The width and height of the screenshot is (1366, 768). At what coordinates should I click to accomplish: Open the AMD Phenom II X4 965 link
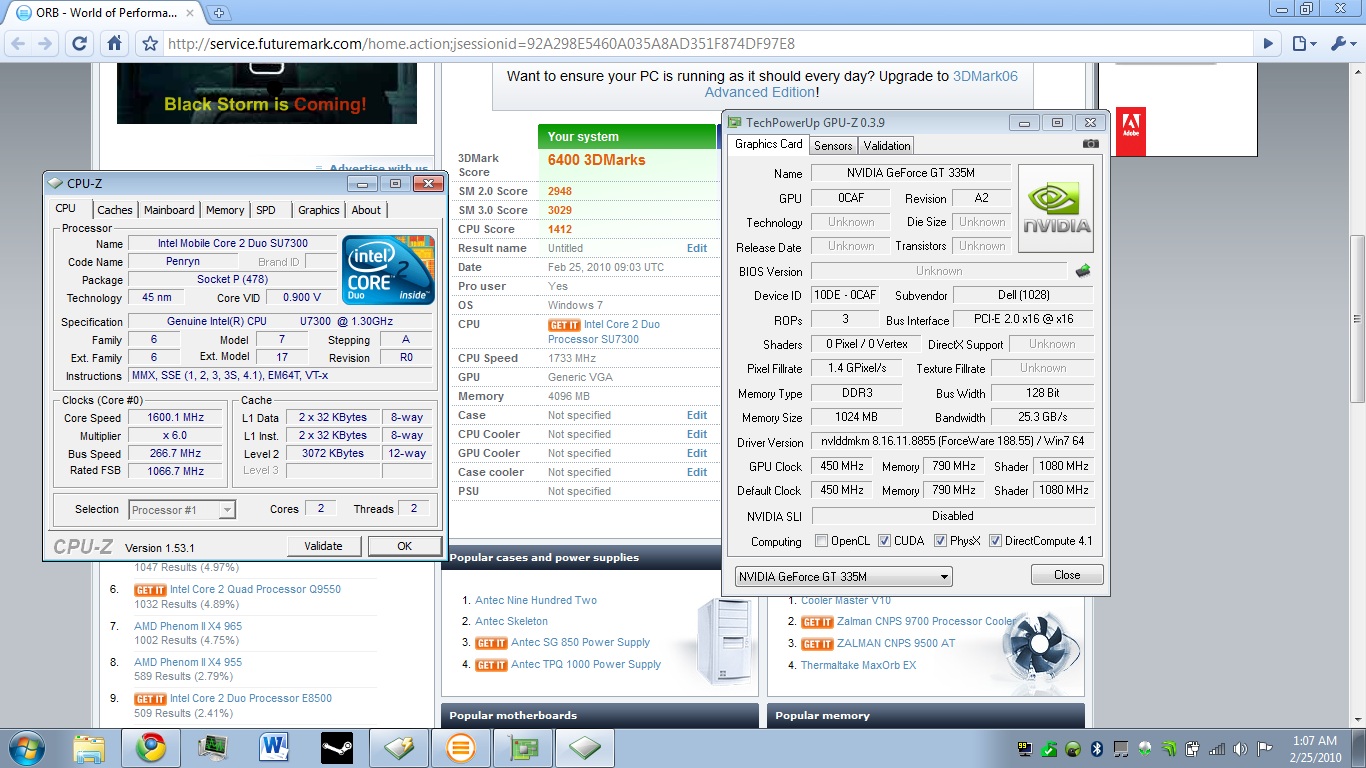[x=188, y=627]
